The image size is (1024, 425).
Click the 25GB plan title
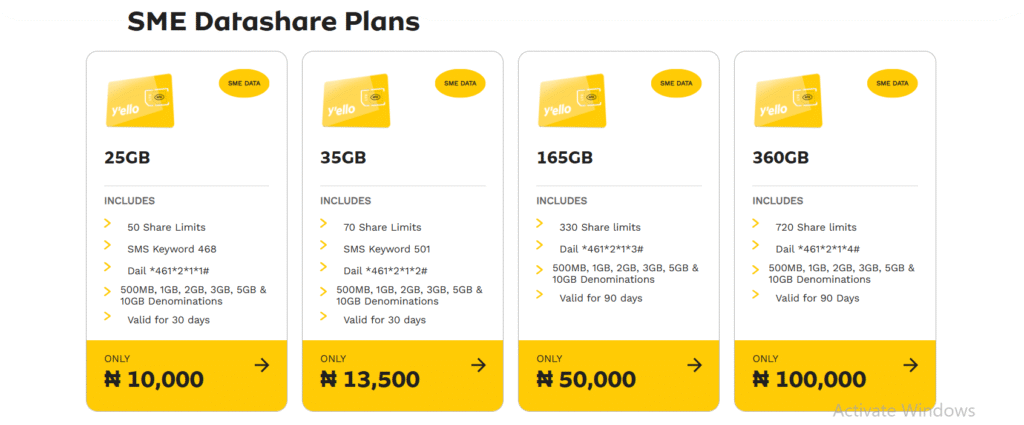[127, 158]
